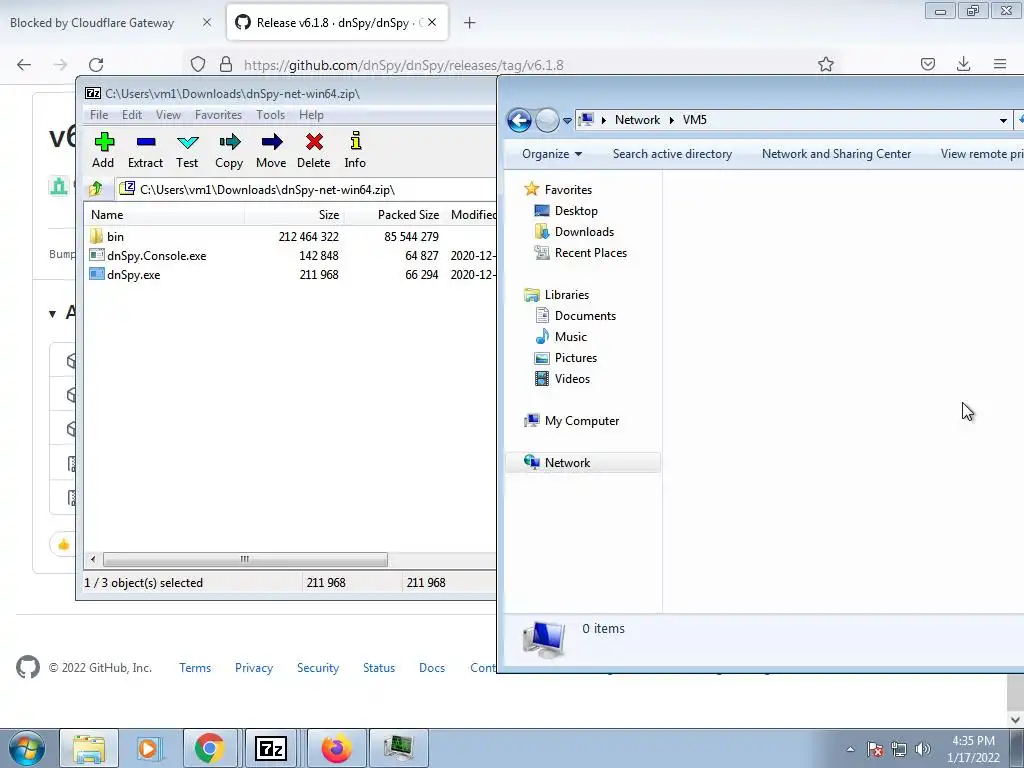
Task: Open Music library in Explorer sidebar
Action: tap(571, 337)
